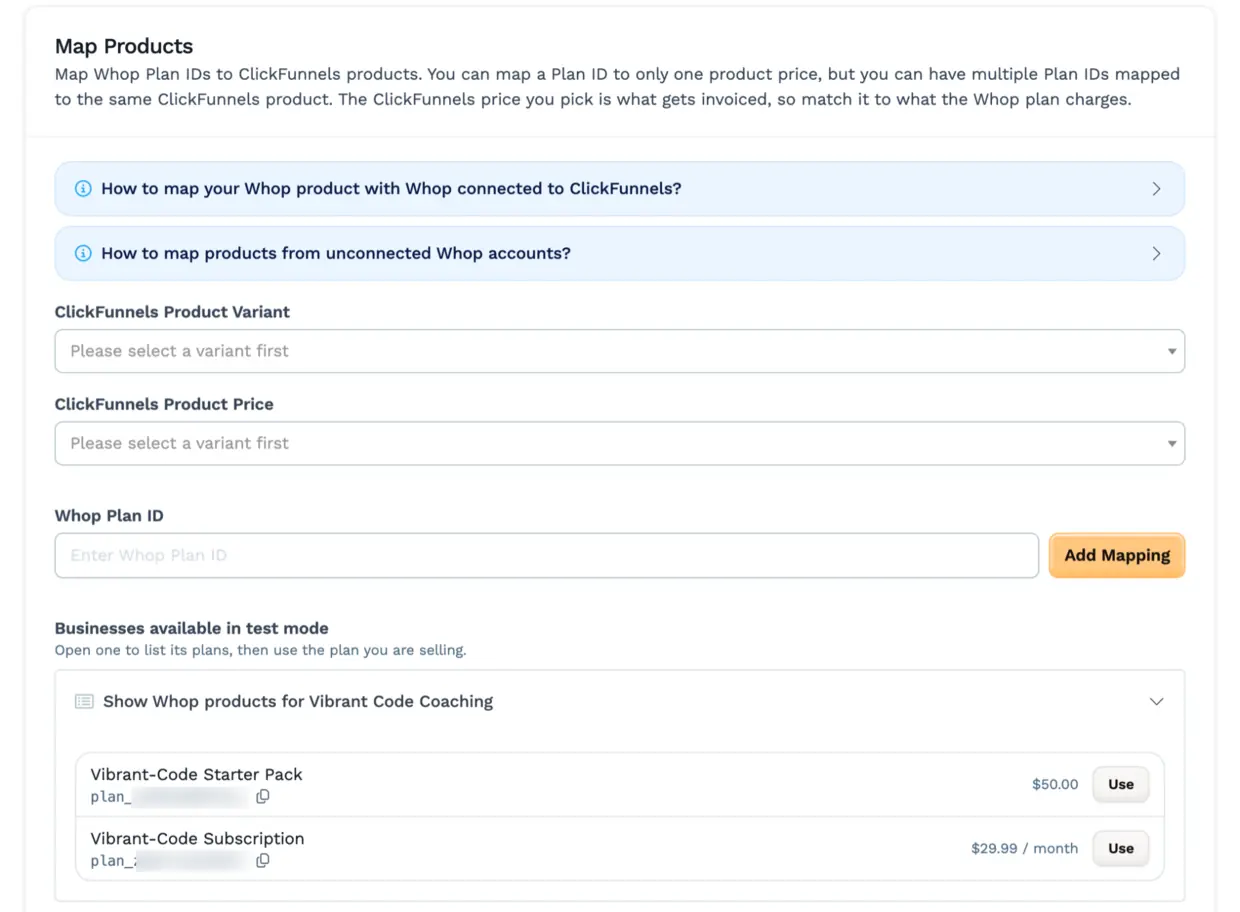Open the ClickFunnels Product Price dropdown
The image size is (1240, 912).
pos(620,443)
